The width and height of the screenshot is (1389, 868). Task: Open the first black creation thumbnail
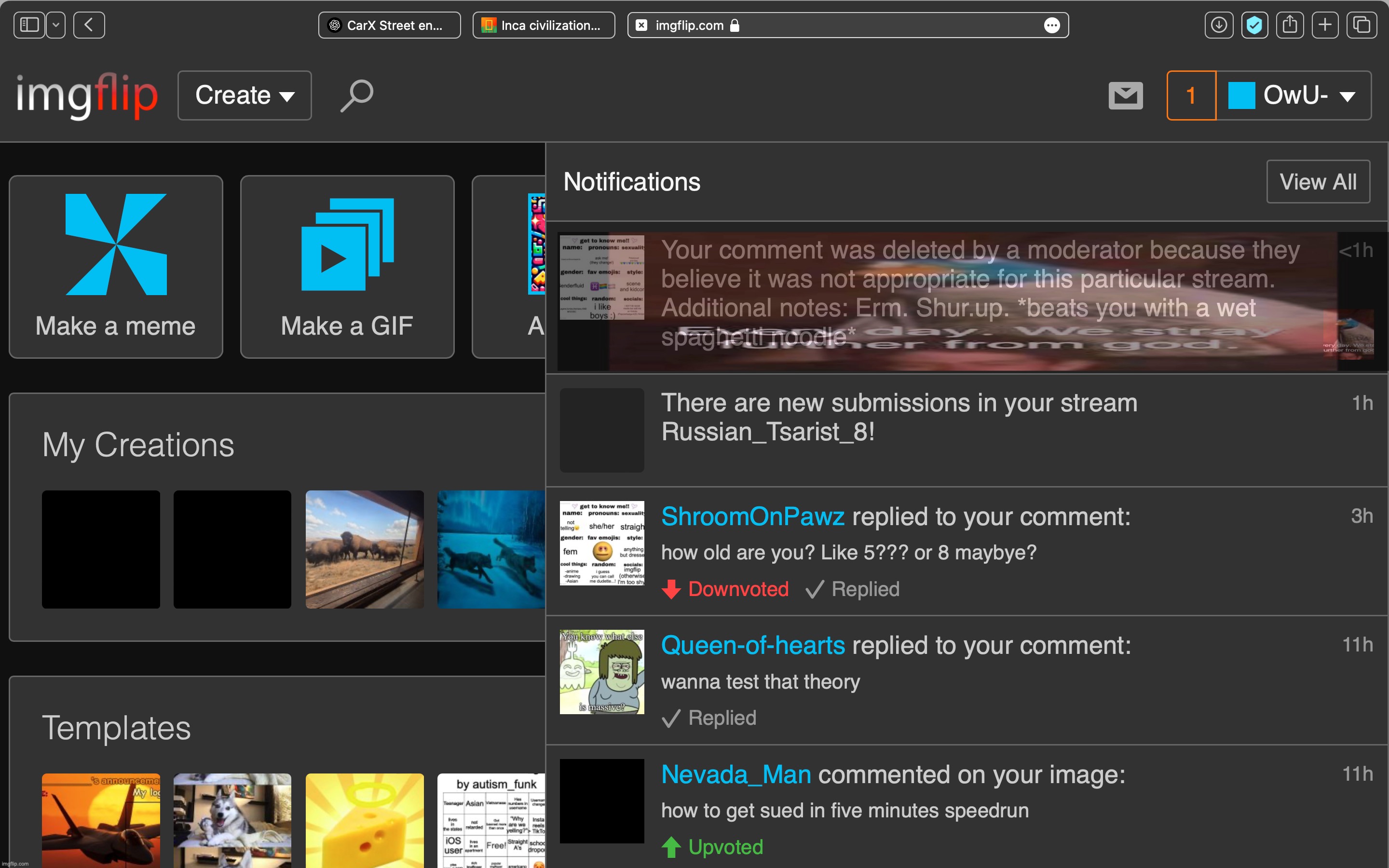coord(101,549)
